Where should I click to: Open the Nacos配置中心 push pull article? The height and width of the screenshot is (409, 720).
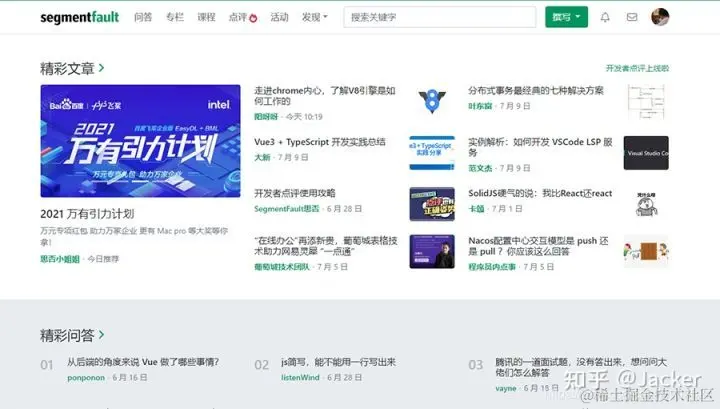tap(538, 246)
